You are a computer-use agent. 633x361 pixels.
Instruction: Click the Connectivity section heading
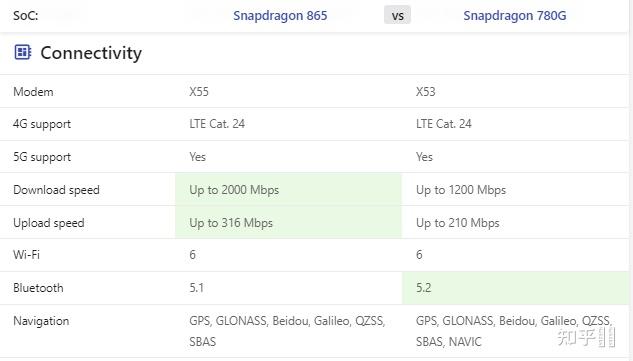pyautogui.click(x=91, y=53)
